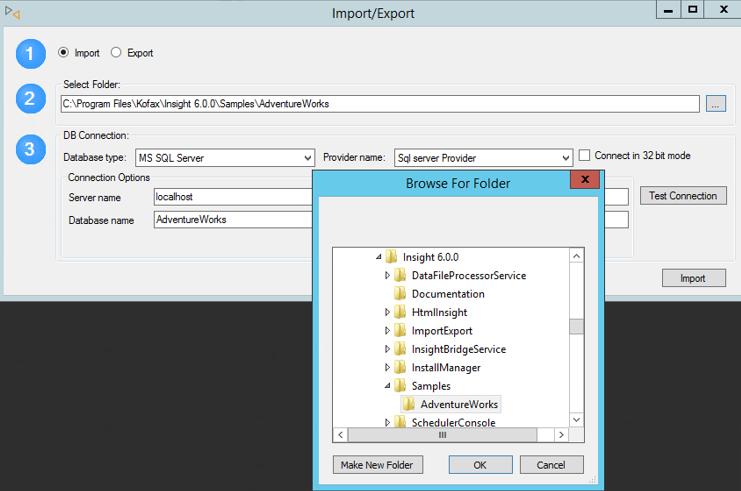This screenshot has height=491, width=741.
Task: Maximize the Import/Export window
Action: (692, 10)
